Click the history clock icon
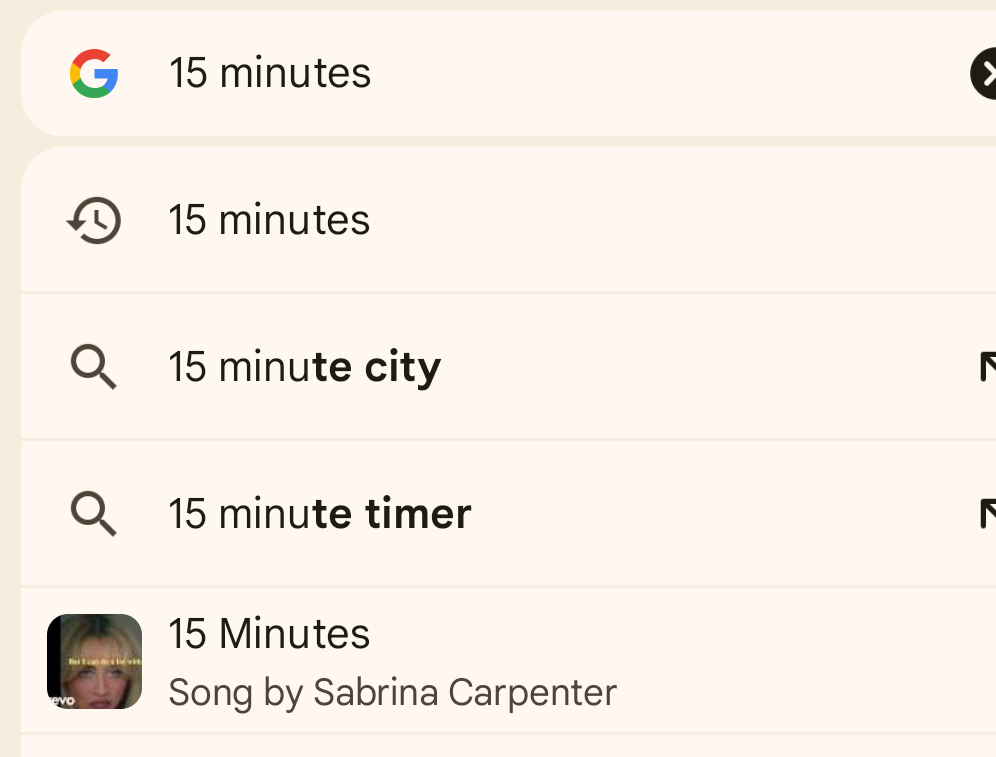Viewport: 996px width, 757px height. pos(94,220)
